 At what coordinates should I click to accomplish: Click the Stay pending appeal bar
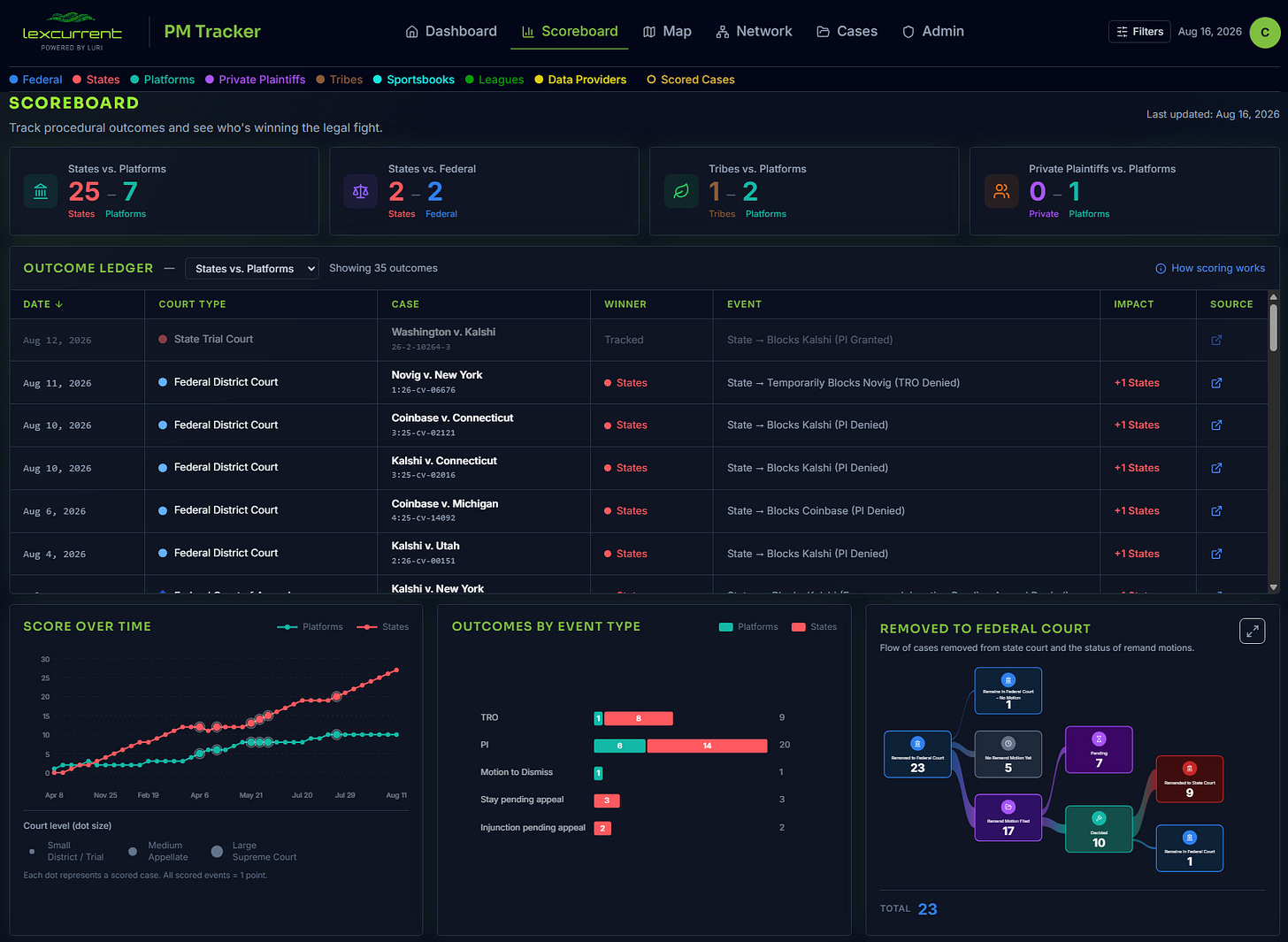607,800
